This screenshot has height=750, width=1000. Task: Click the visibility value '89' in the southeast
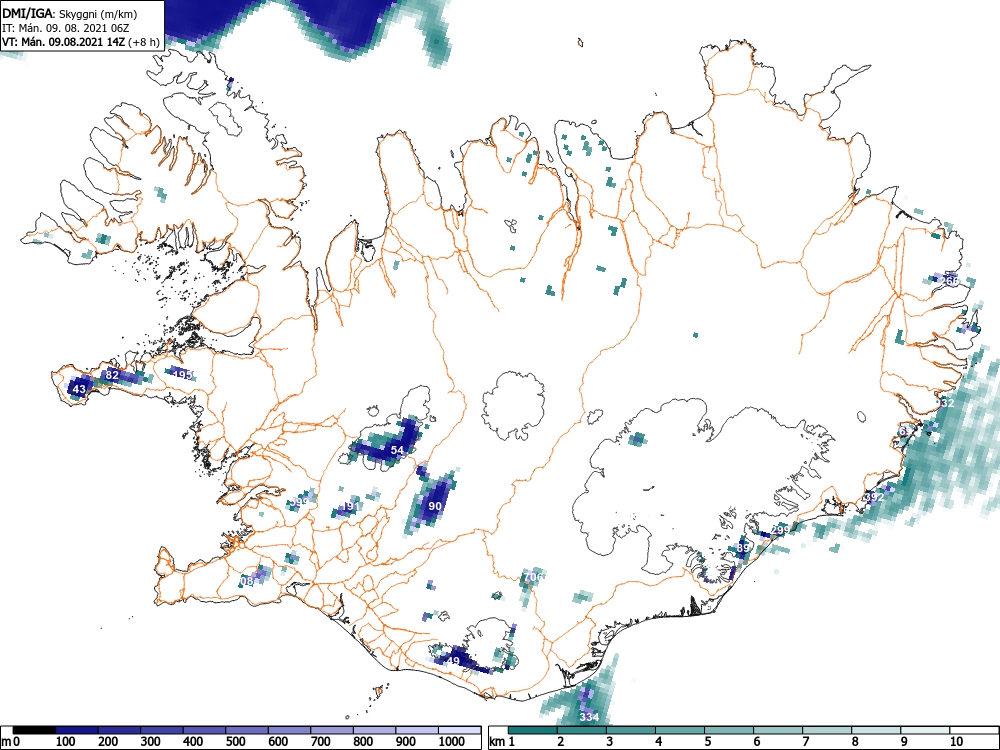pyautogui.click(x=742, y=547)
